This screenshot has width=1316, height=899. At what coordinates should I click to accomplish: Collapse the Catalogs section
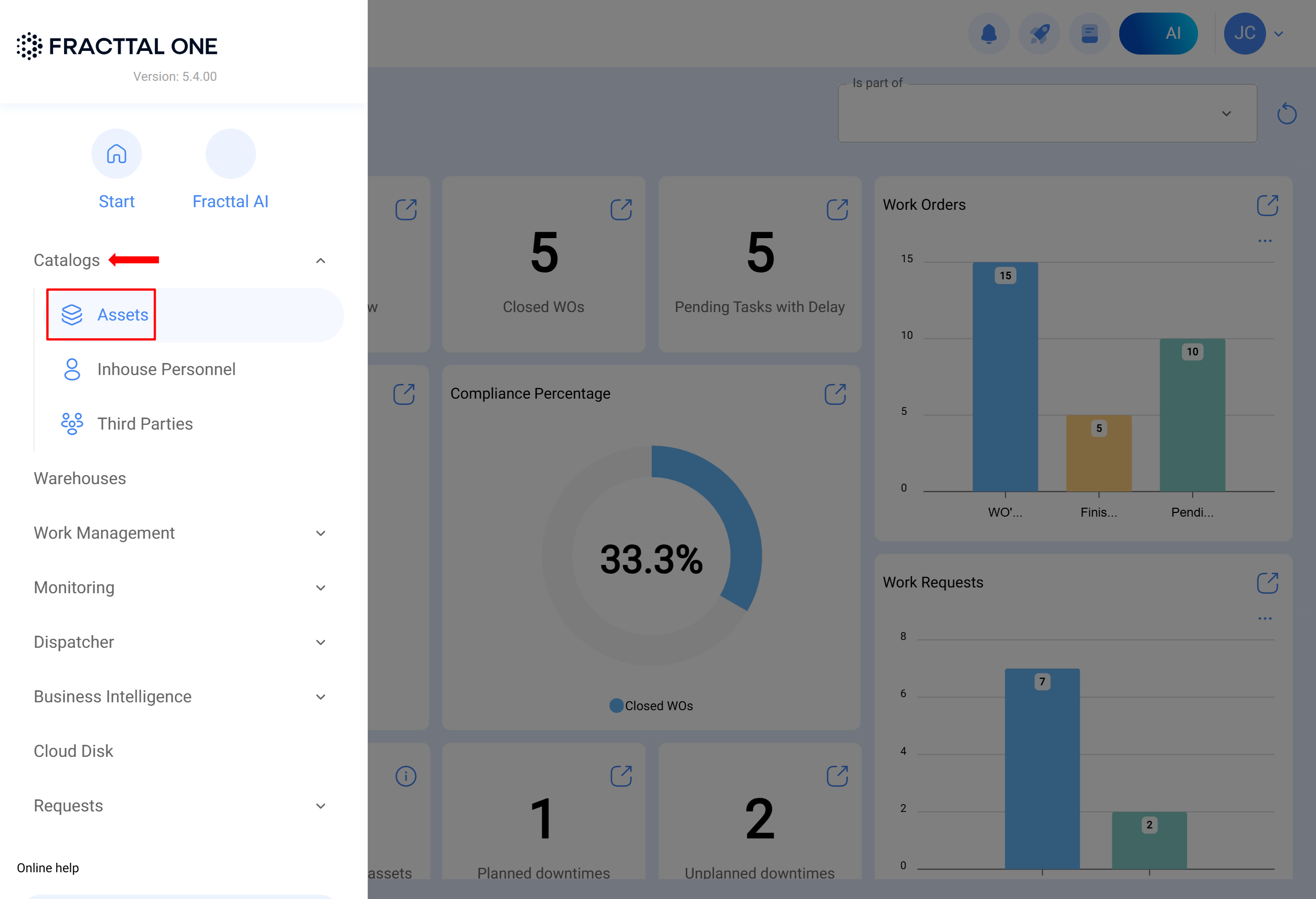click(321, 260)
